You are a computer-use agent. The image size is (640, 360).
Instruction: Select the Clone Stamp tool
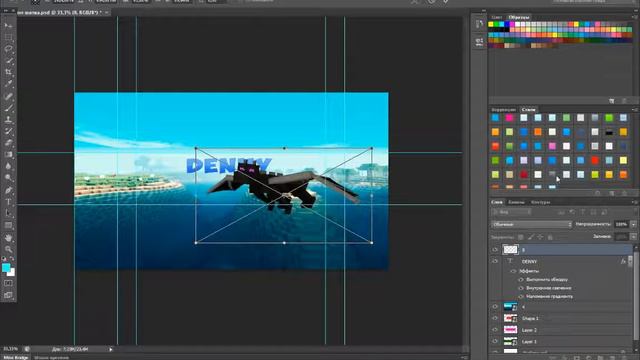coord(8,120)
